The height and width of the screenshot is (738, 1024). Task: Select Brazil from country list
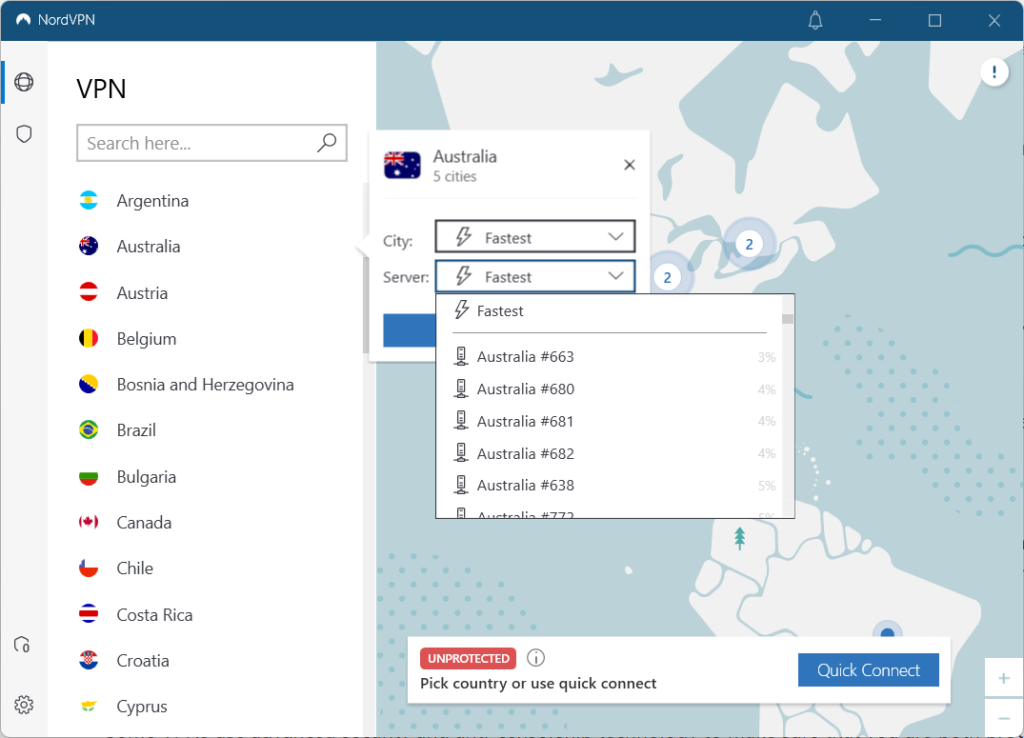(136, 430)
